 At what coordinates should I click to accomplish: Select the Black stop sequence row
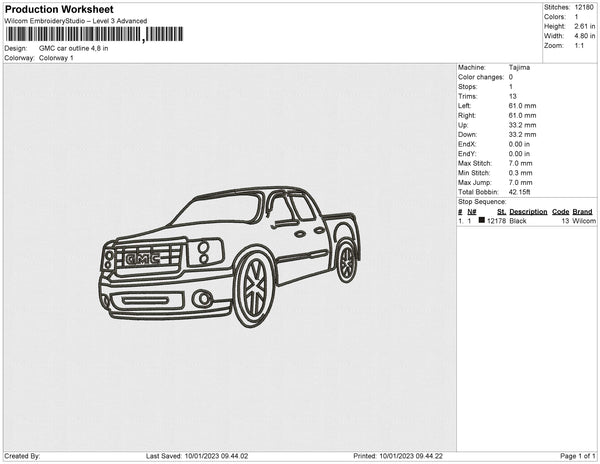[525, 220]
